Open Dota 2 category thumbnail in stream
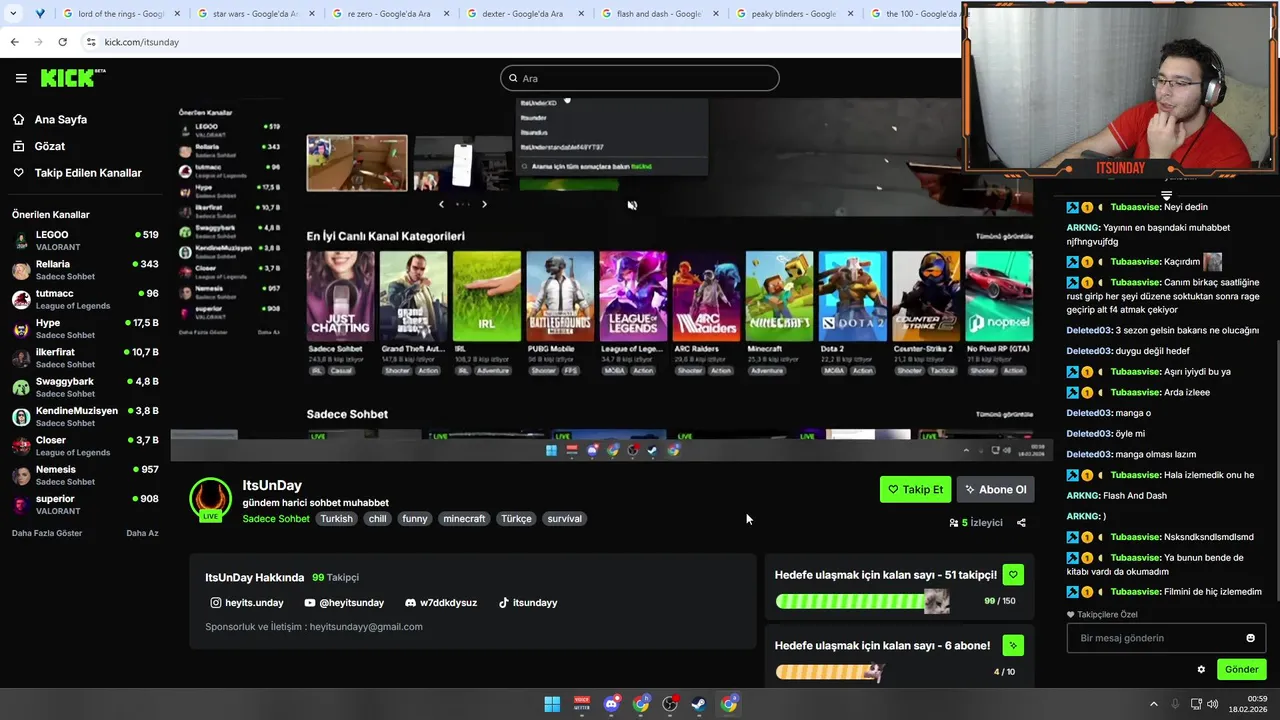The height and width of the screenshot is (720, 1280). 852,296
